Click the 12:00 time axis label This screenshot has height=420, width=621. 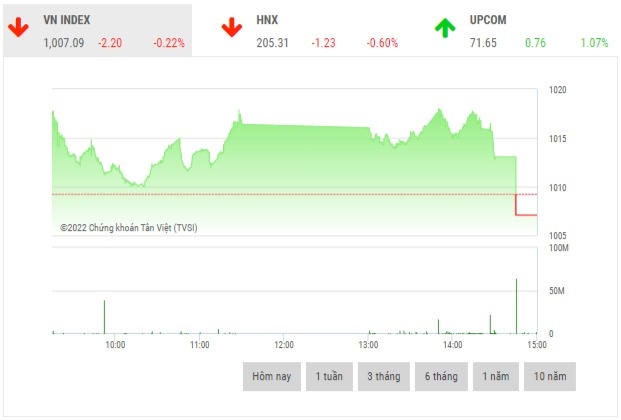284,345
